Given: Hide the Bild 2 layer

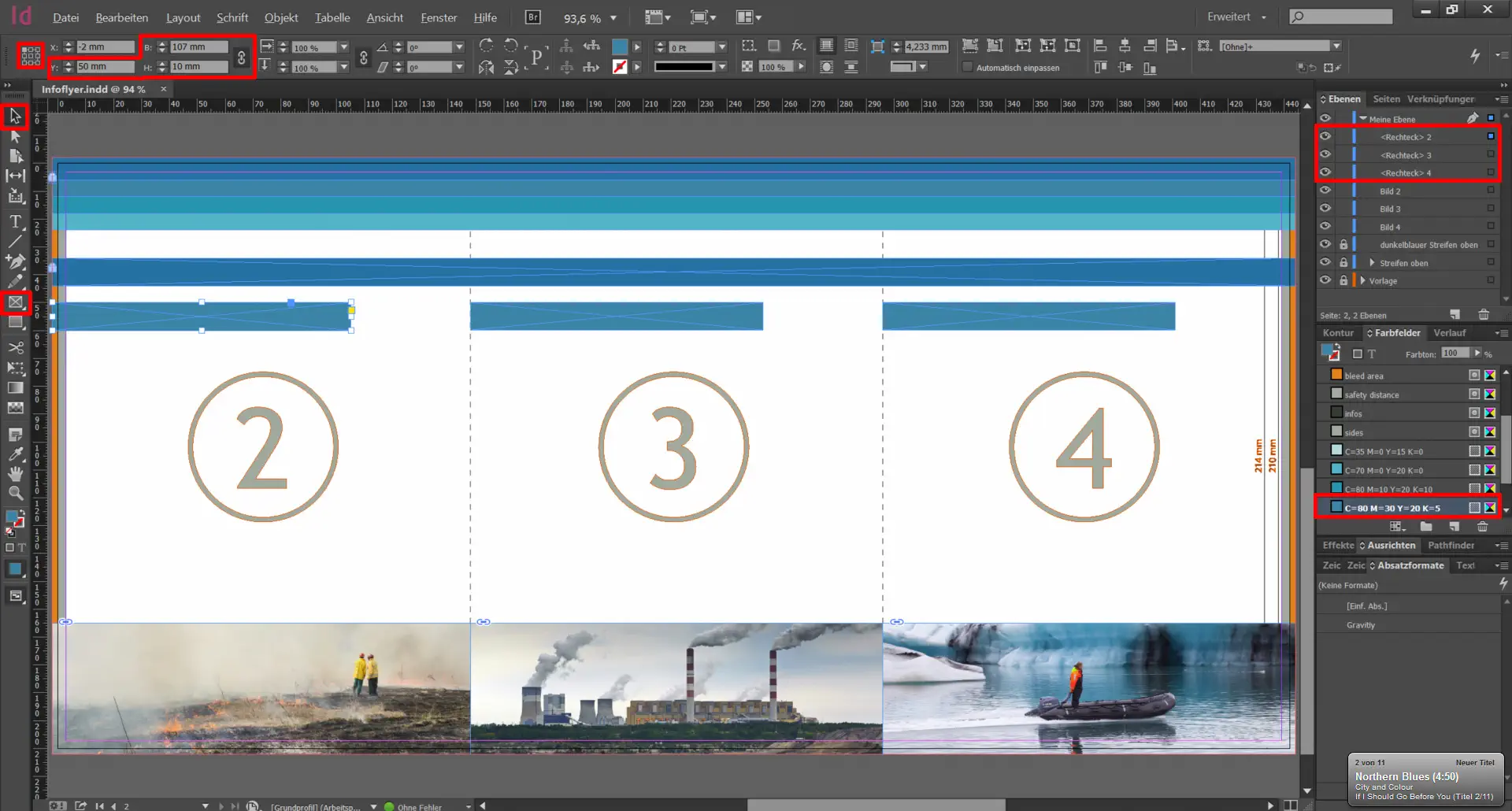Looking at the screenshot, I should click(x=1325, y=191).
